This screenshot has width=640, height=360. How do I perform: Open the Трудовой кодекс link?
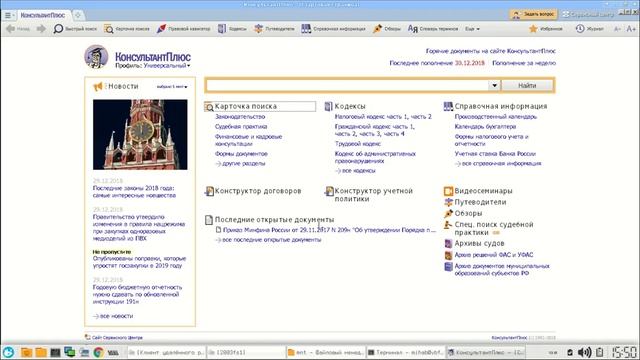point(358,144)
